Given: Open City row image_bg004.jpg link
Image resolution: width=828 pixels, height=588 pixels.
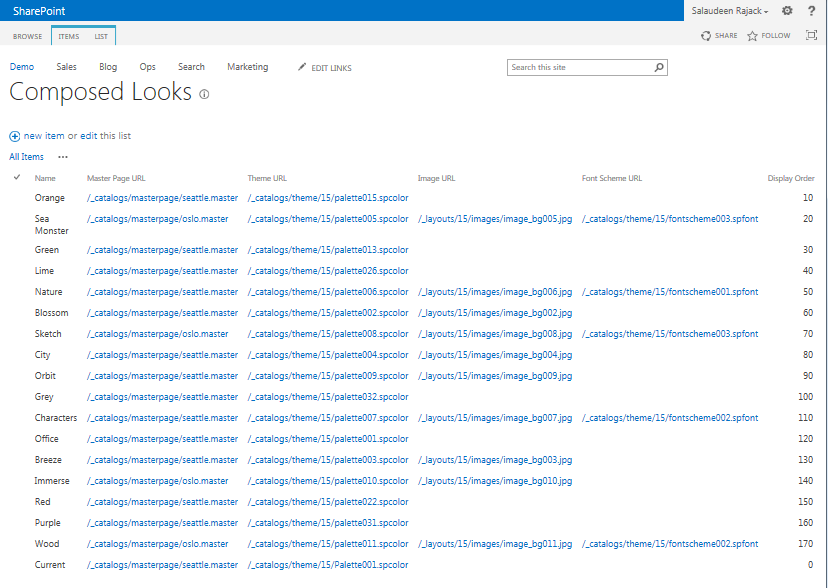Looking at the screenshot, I should pyautogui.click(x=495, y=355).
